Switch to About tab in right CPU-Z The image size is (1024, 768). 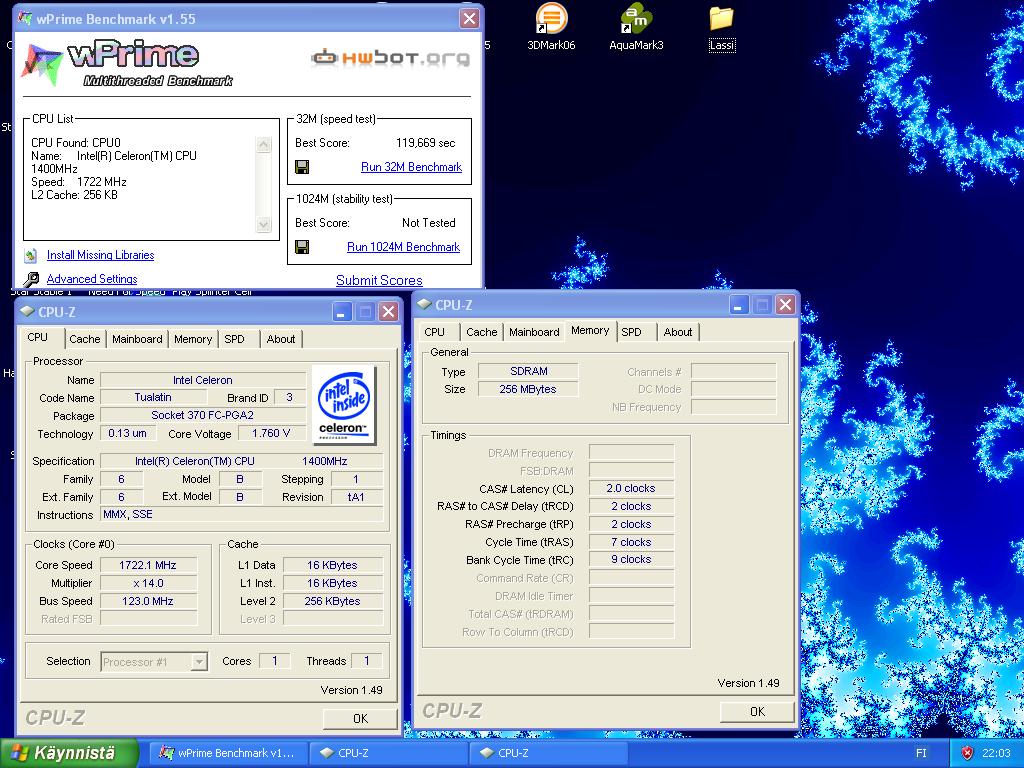pyautogui.click(x=678, y=332)
